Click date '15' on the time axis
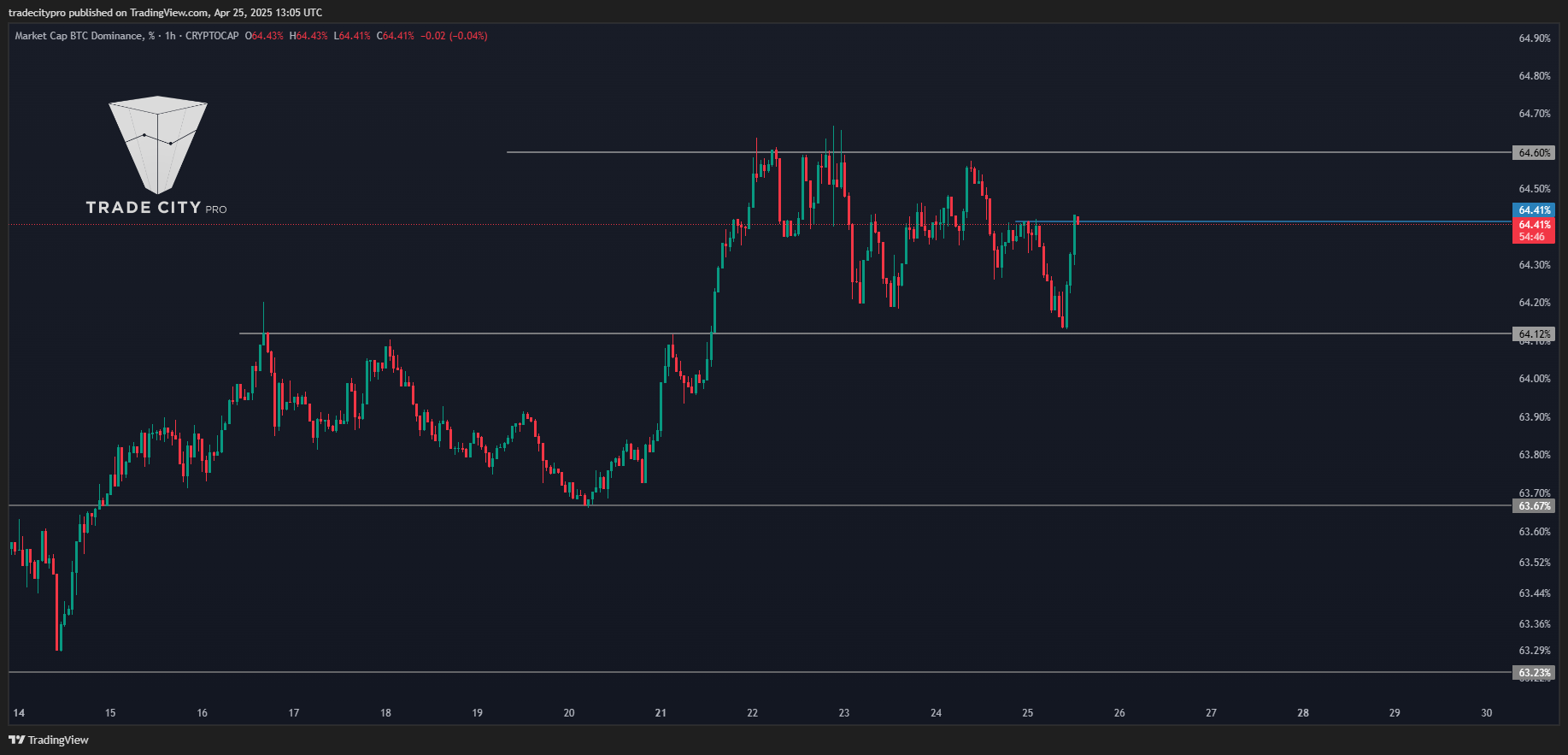Viewport: 1568px width, 755px height. (x=110, y=713)
